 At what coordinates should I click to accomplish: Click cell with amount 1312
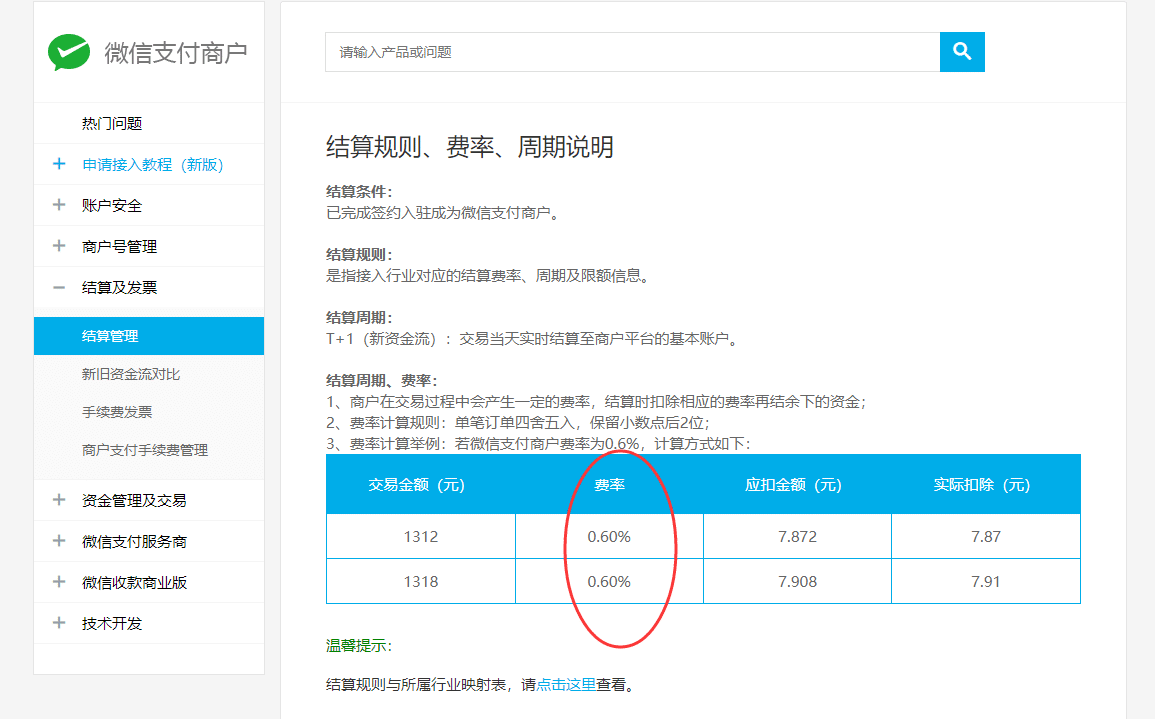coord(421,536)
